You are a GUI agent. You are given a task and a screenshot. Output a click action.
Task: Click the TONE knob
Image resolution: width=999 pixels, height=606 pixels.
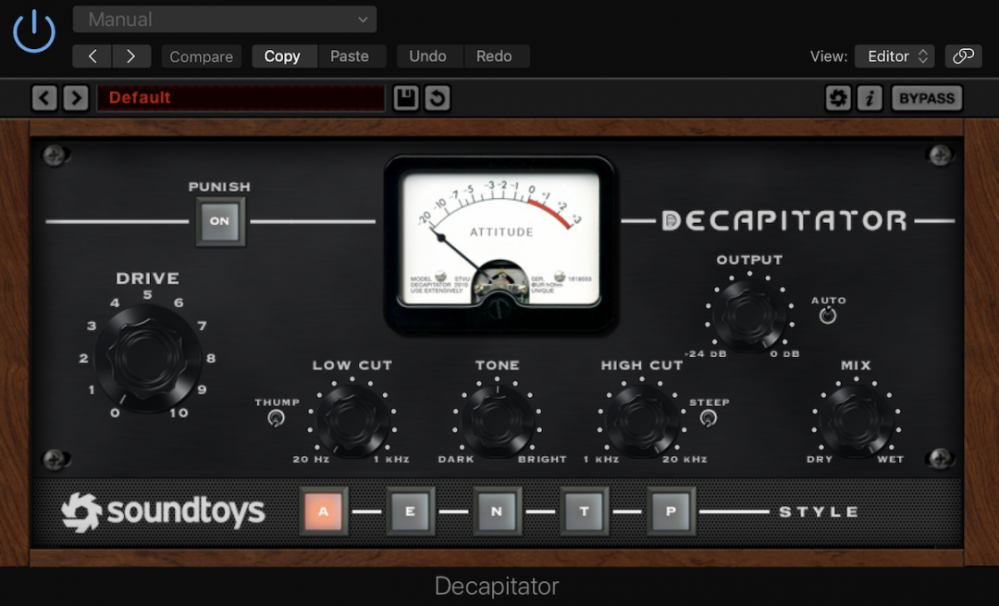497,419
